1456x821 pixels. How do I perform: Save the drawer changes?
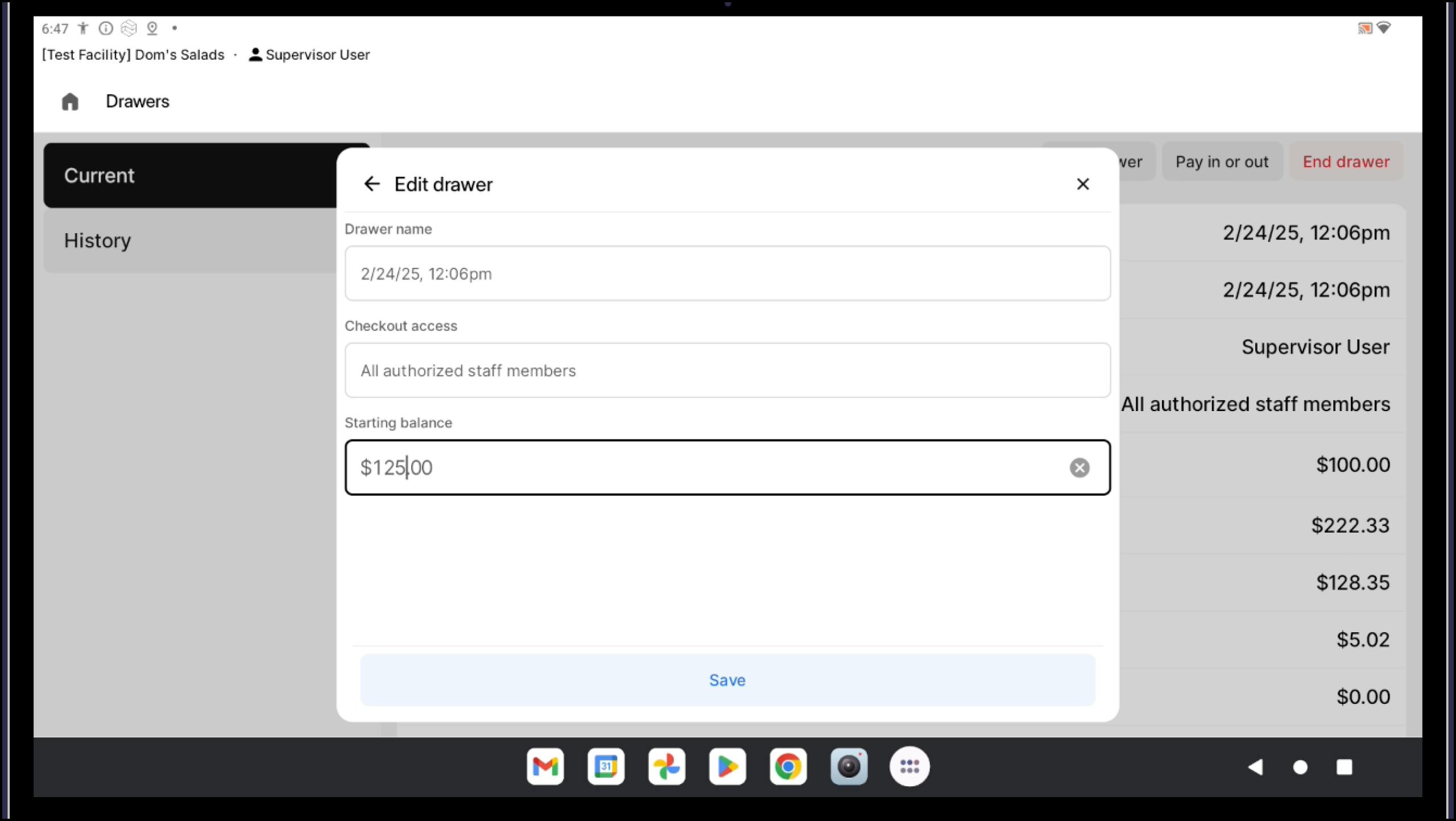point(727,680)
